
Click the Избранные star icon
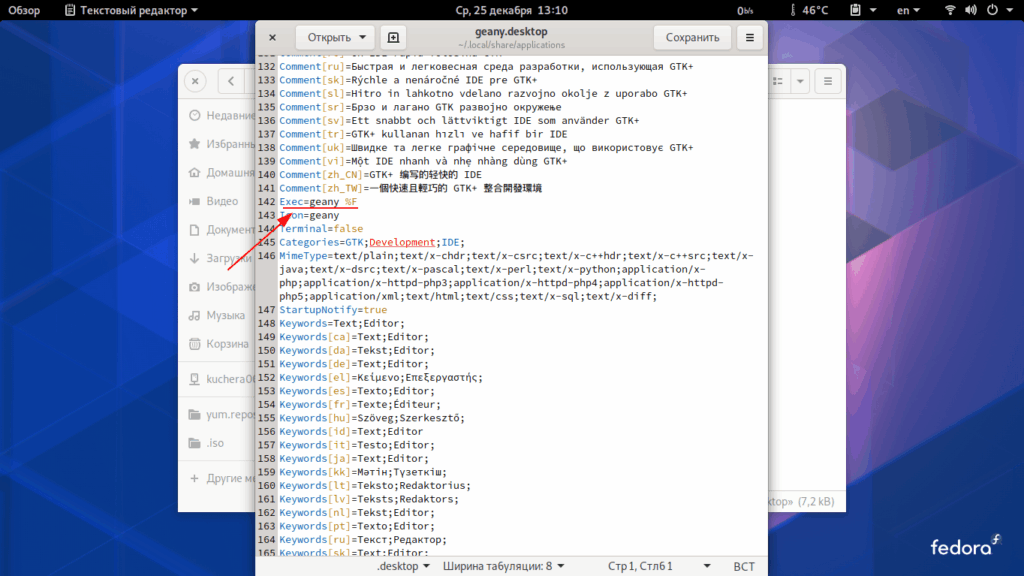(x=195, y=144)
